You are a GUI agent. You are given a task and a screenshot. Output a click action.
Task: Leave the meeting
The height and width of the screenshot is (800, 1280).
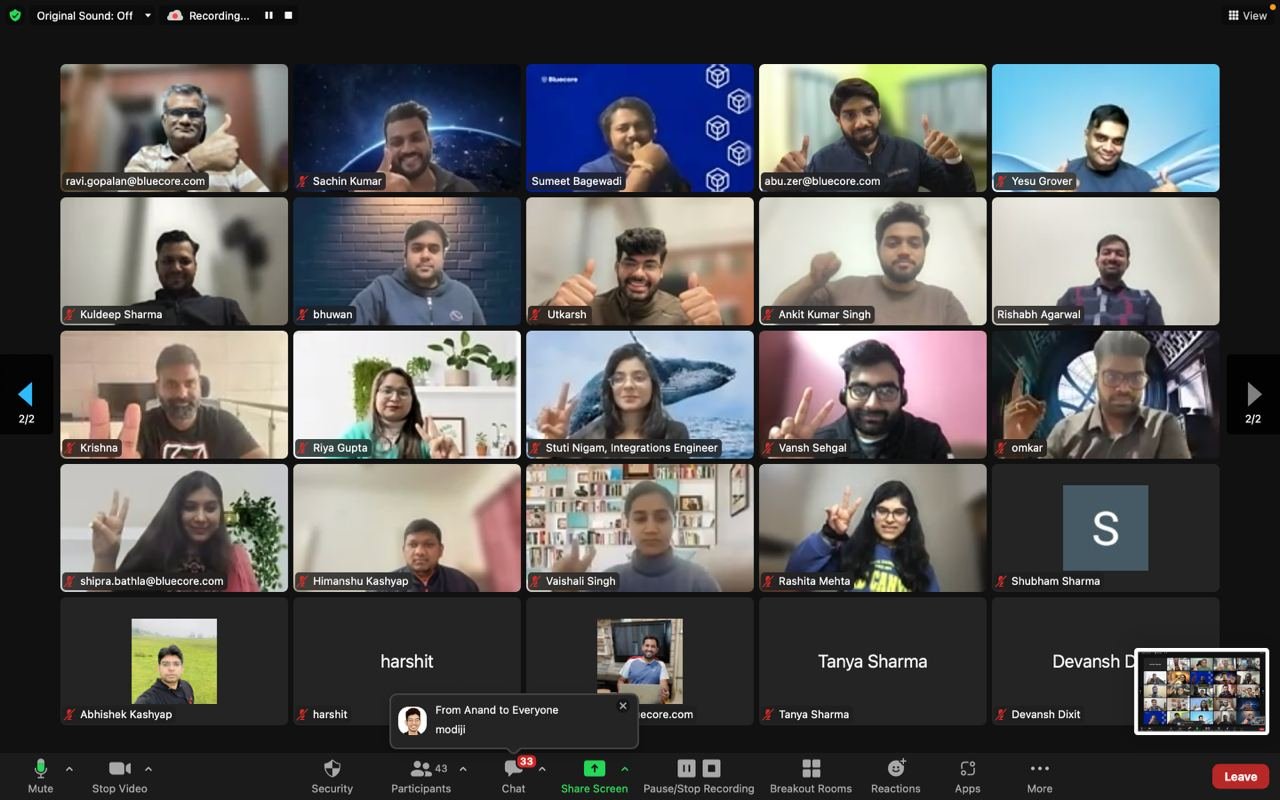pos(1240,776)
